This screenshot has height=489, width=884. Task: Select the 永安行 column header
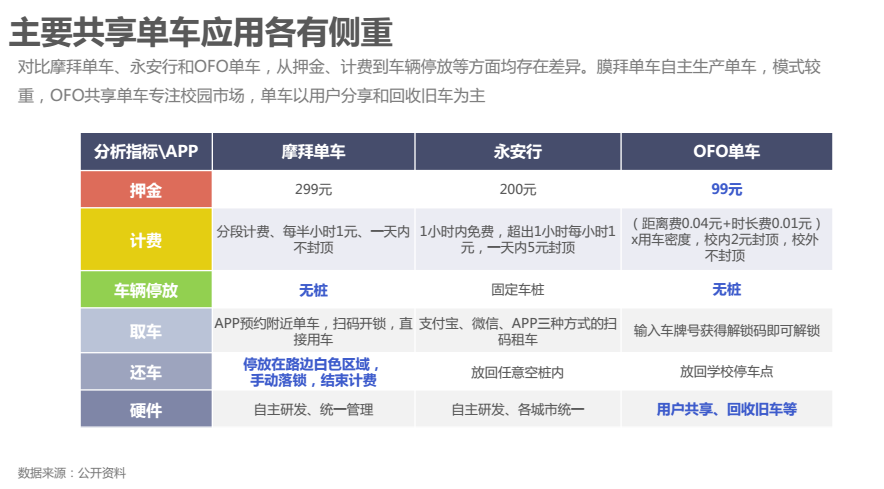517,152
